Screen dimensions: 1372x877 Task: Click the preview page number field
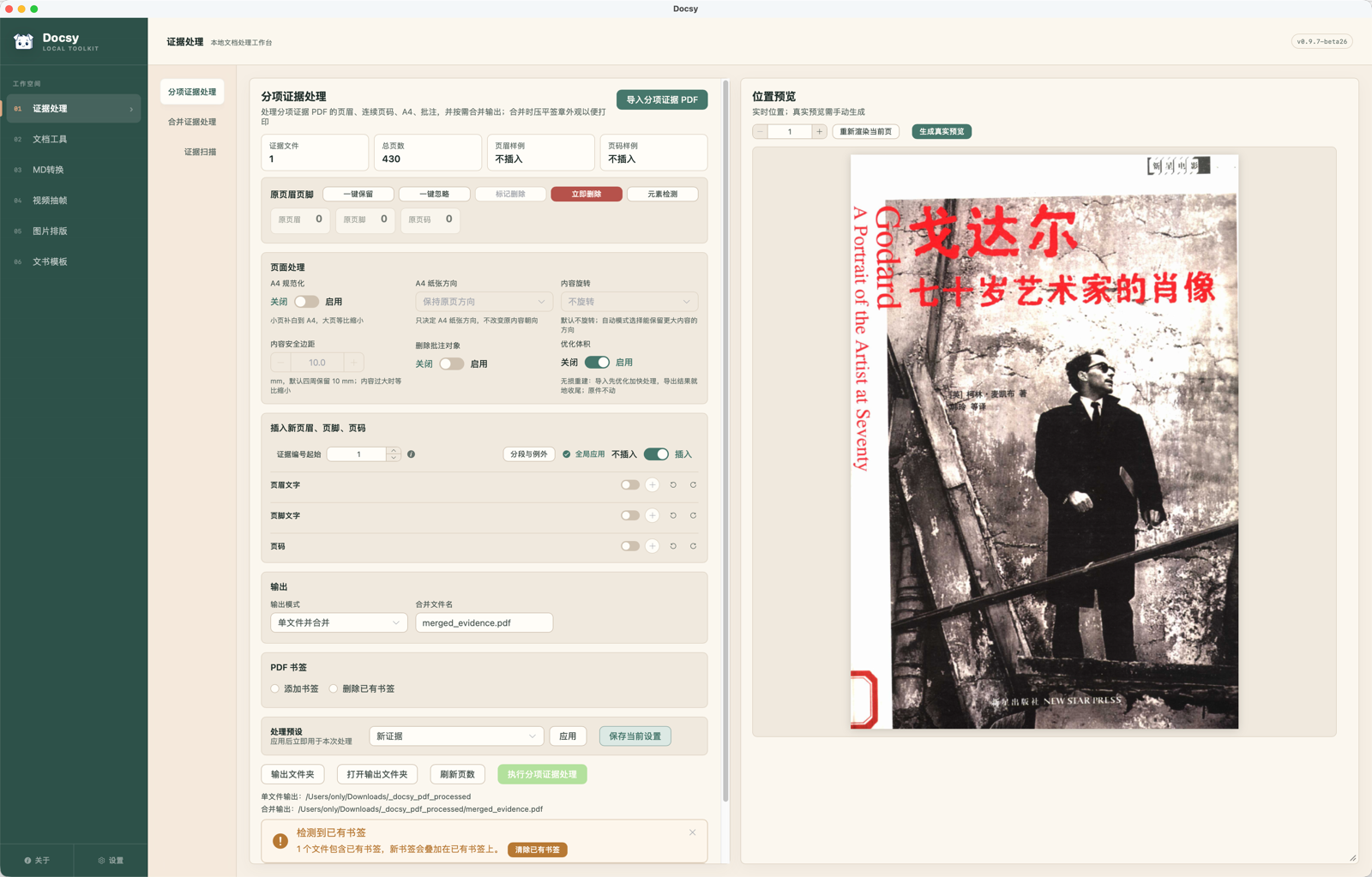click(790, 131)
